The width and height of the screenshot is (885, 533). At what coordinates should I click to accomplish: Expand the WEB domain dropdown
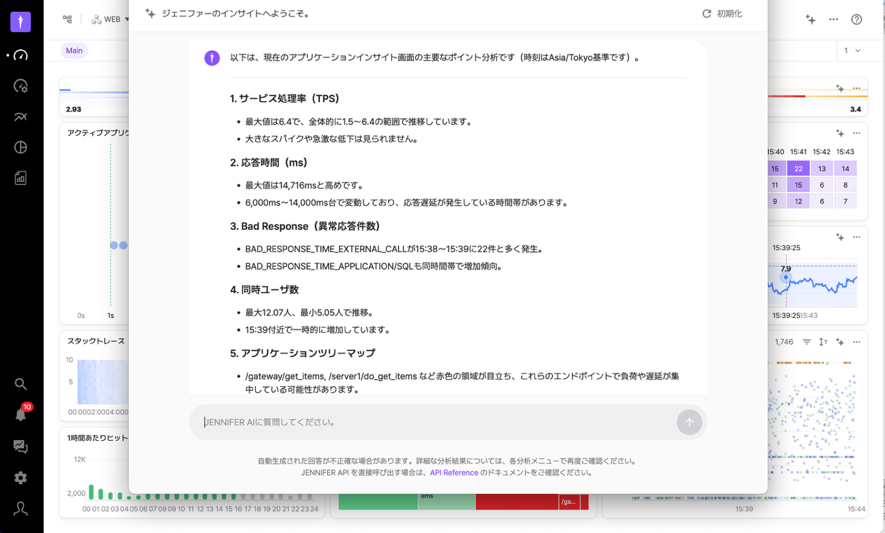[x=110, y=19]
